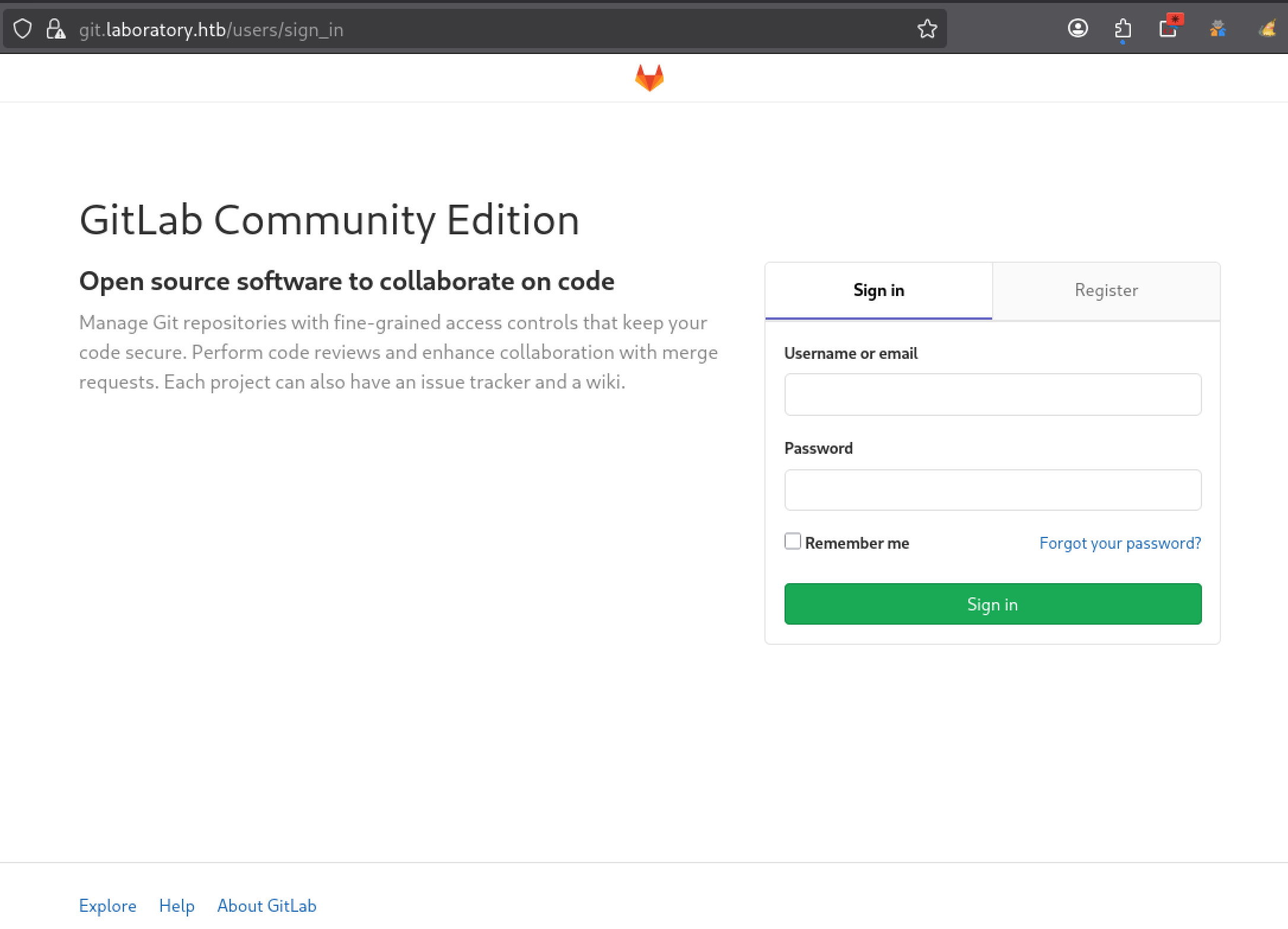Tick the Remember me checkbox
Viewport: 1288px width, 929px height.
(792, 541)
